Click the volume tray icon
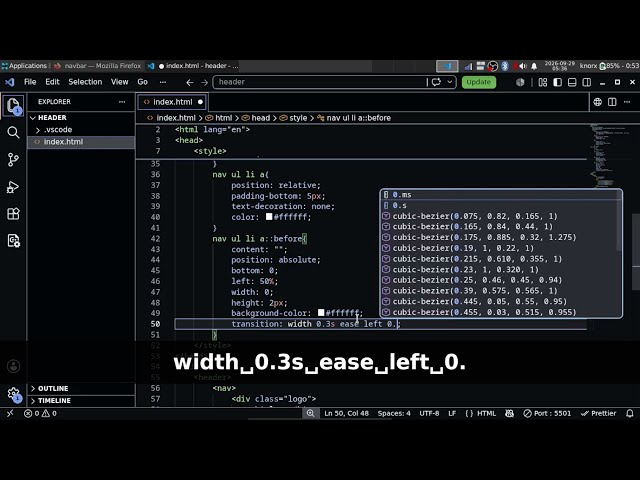This screenshot has height=480, width=640. 521,66
